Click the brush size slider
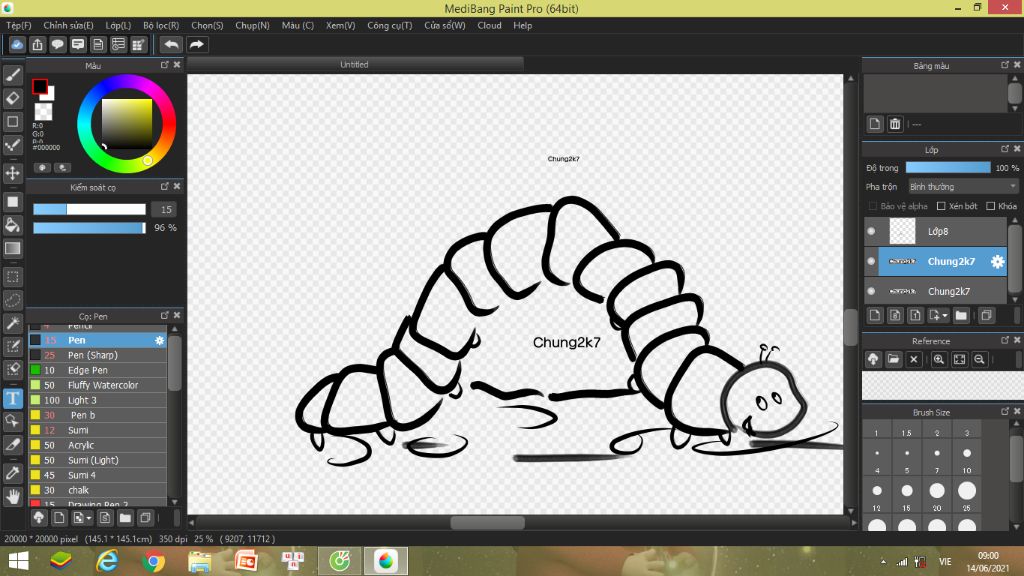This screenshot has height=576, width=1024. click(x=89, y=210)
